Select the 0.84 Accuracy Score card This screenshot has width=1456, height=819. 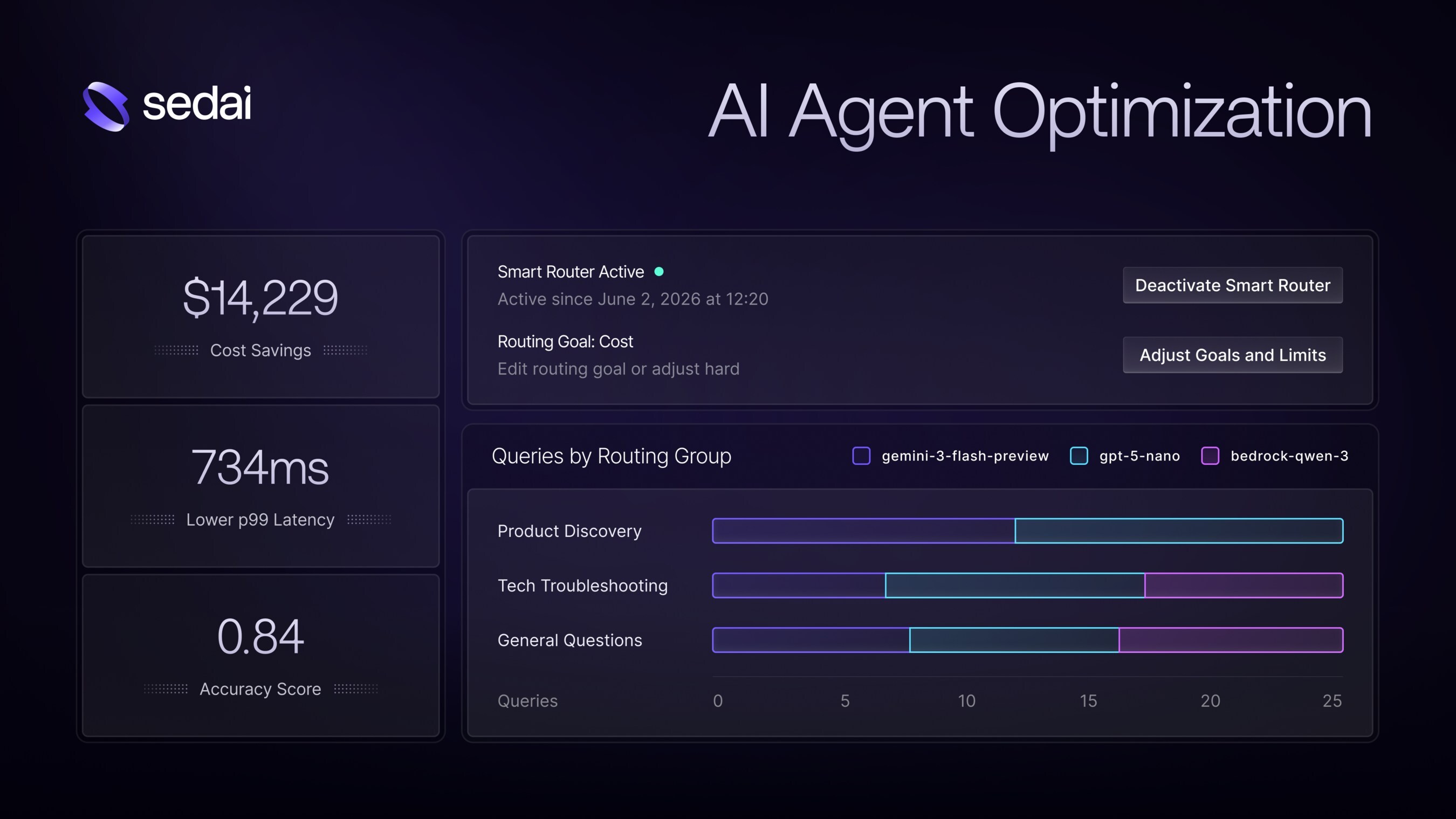tap(260, 656)
